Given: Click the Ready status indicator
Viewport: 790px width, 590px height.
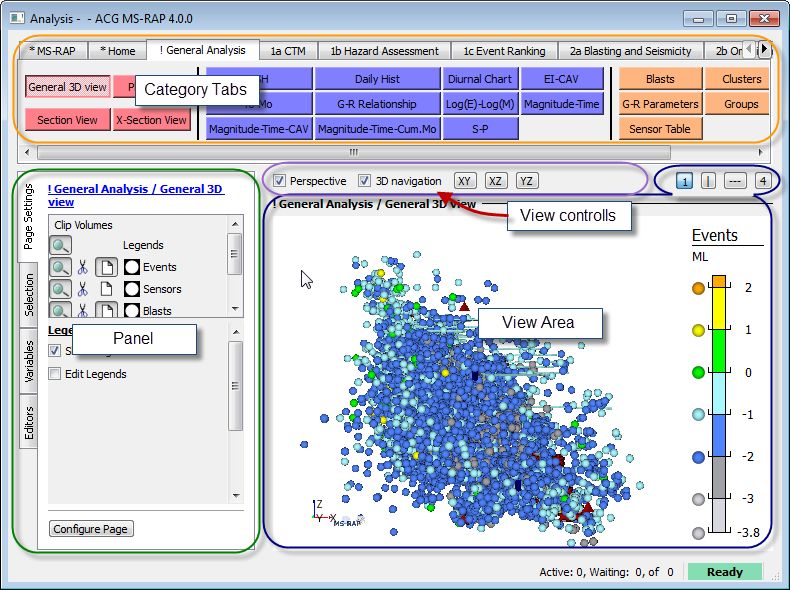Looking at the screenshot, I should (x=725, y=572).
